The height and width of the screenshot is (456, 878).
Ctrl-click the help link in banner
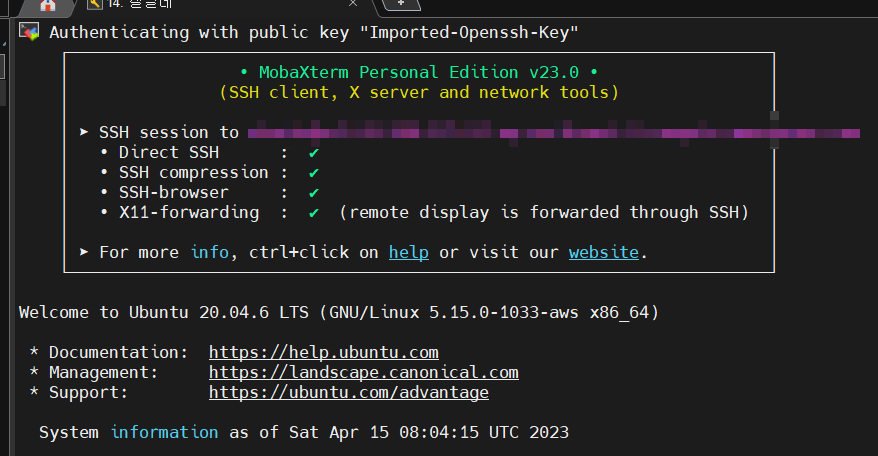pyautogui.click(x=409, y=253)
